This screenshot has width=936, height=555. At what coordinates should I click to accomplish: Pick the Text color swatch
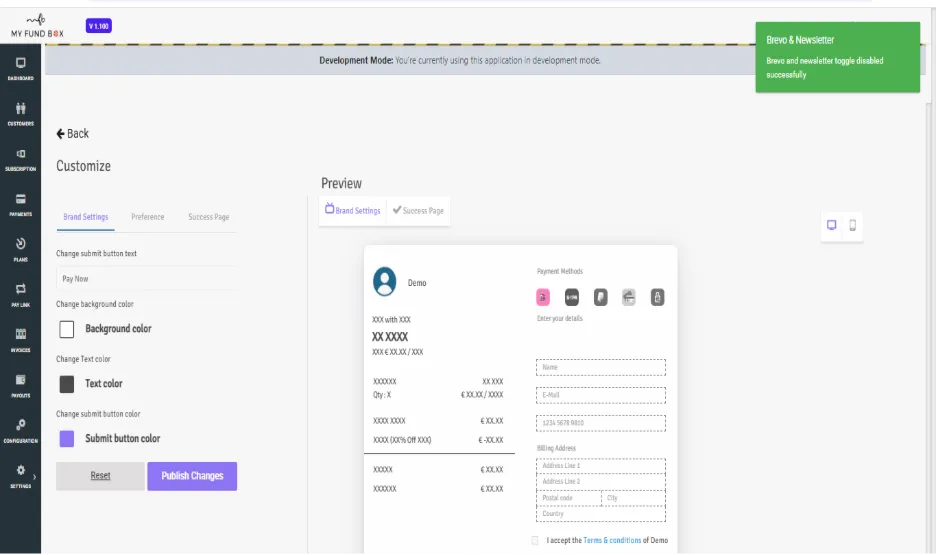[67, 384]
